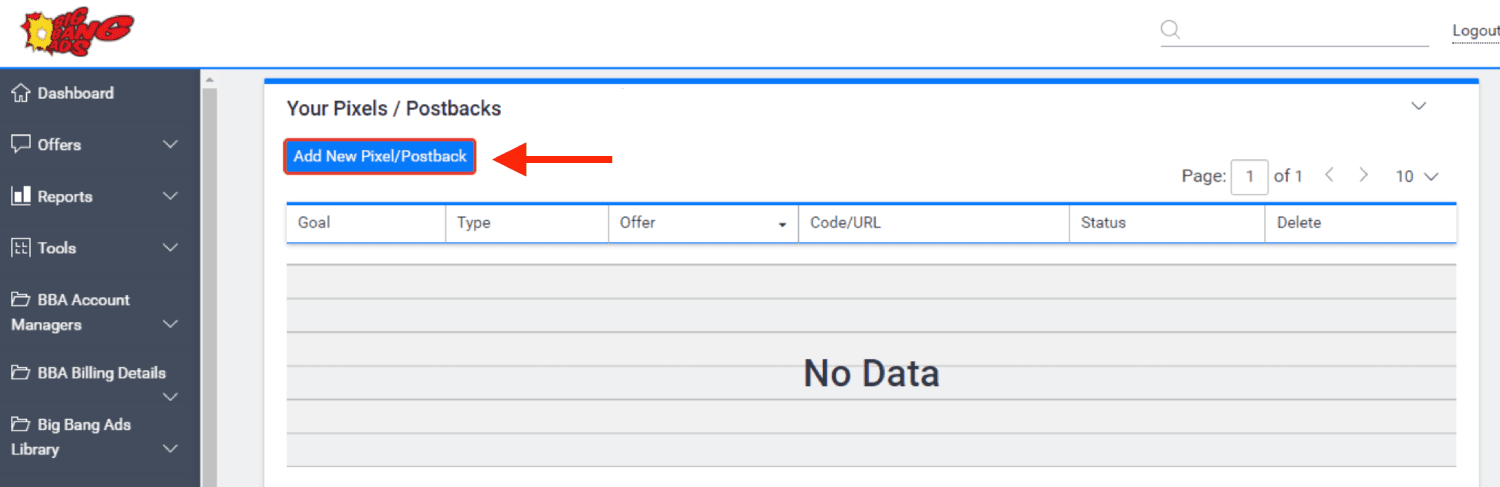
Task: Click the Offers speech bubble icon
Action: 20,144
